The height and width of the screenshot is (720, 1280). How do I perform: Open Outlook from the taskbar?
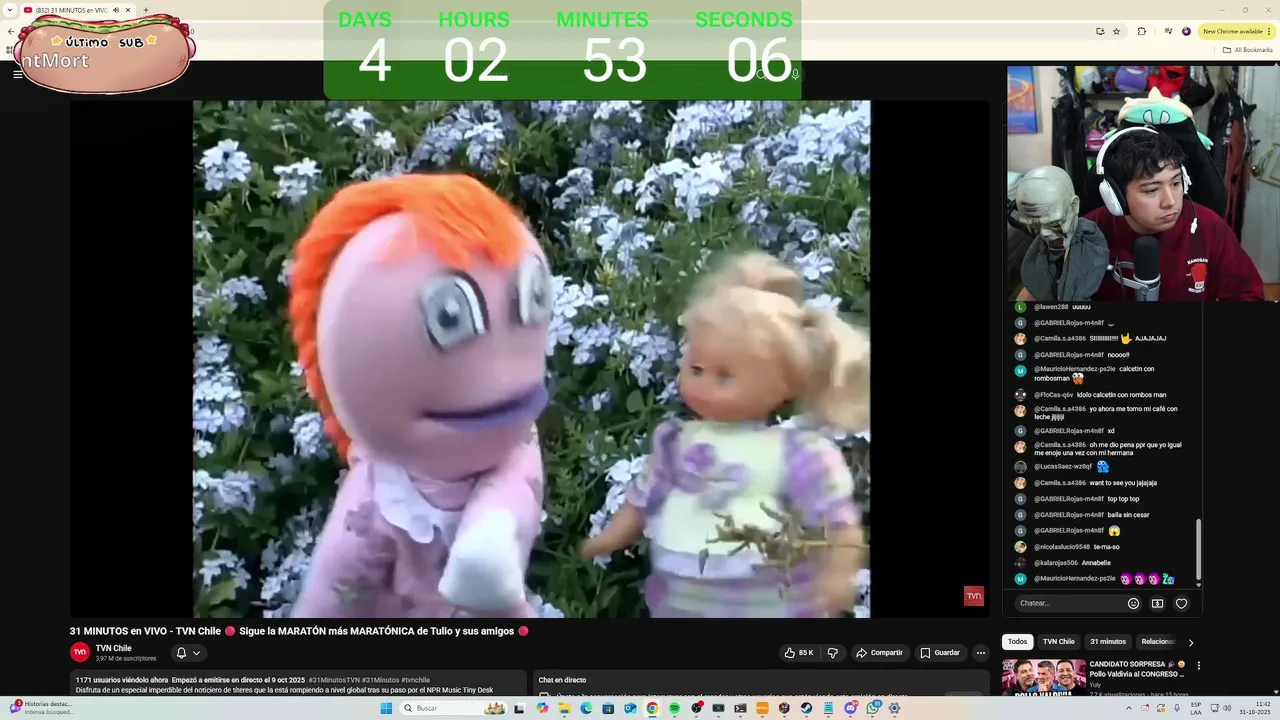[x=630, y=708]
